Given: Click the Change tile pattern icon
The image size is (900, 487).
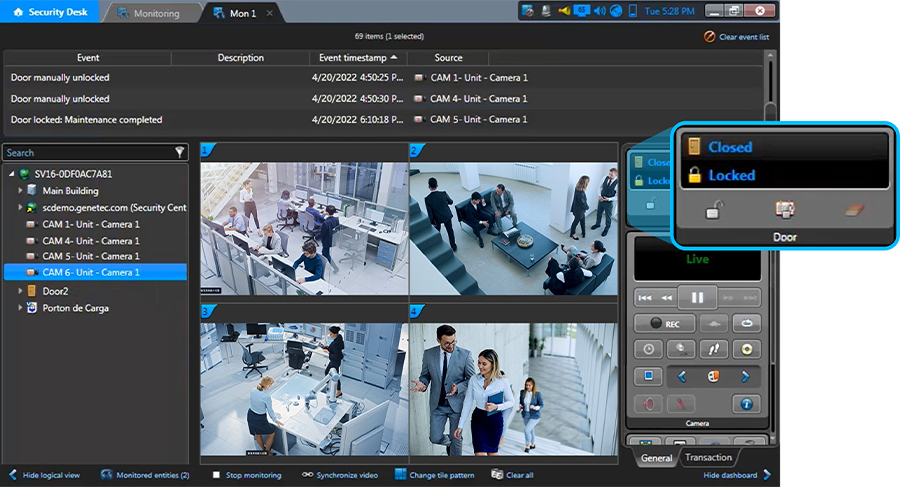Looking at the screenshot, I should tap(401, 475).
